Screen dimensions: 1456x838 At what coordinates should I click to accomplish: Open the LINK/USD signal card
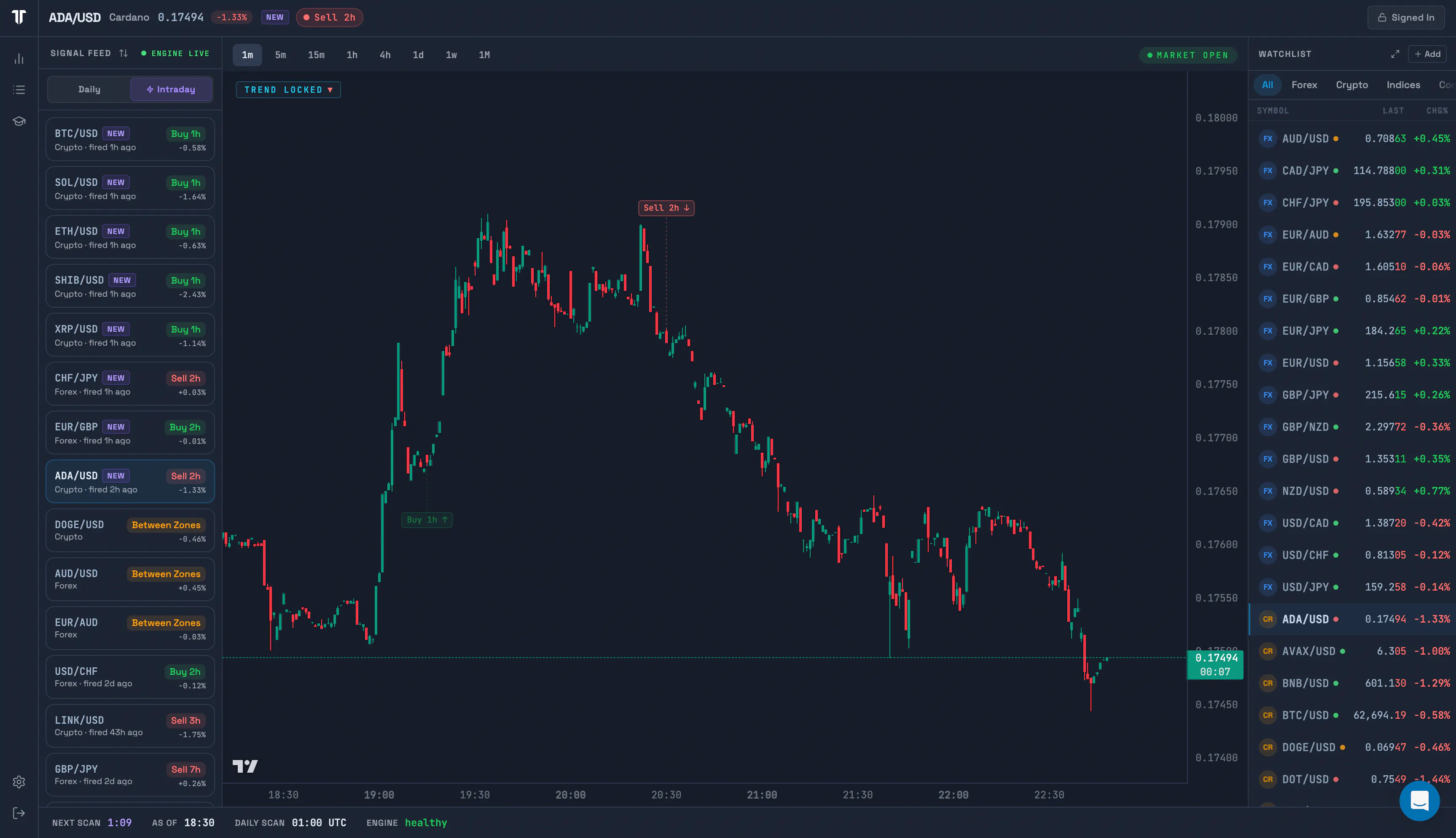130,726
